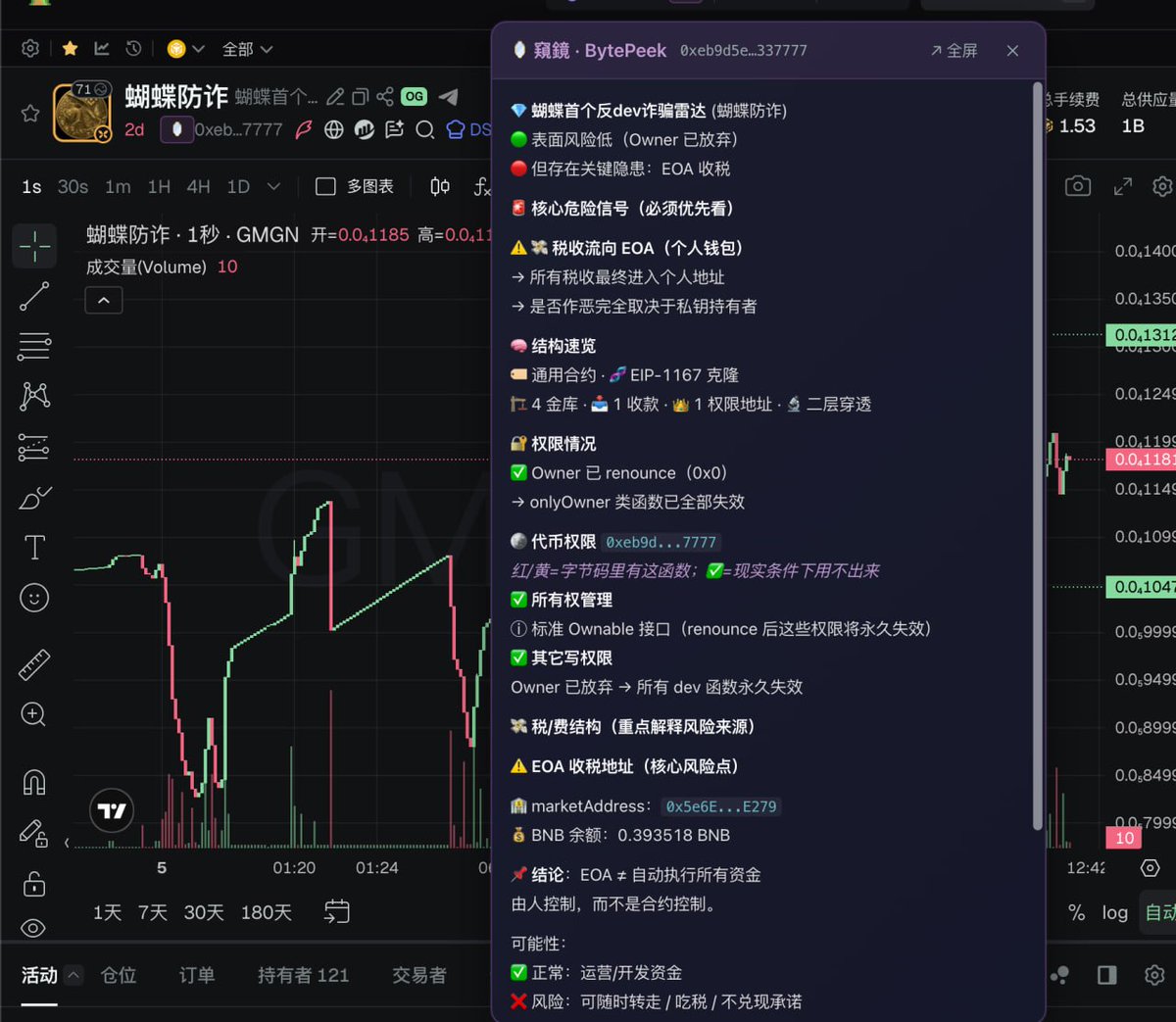Click the green OG badge

414,96
